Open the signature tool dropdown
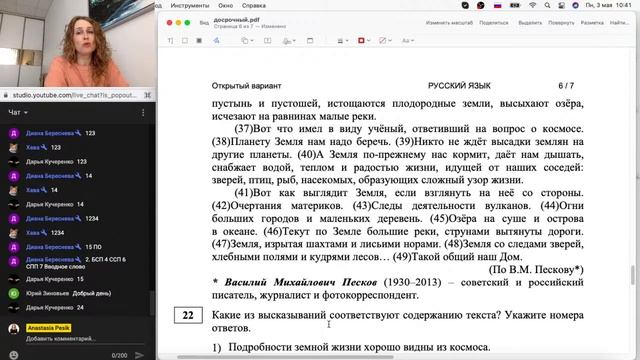 point(289,40)
